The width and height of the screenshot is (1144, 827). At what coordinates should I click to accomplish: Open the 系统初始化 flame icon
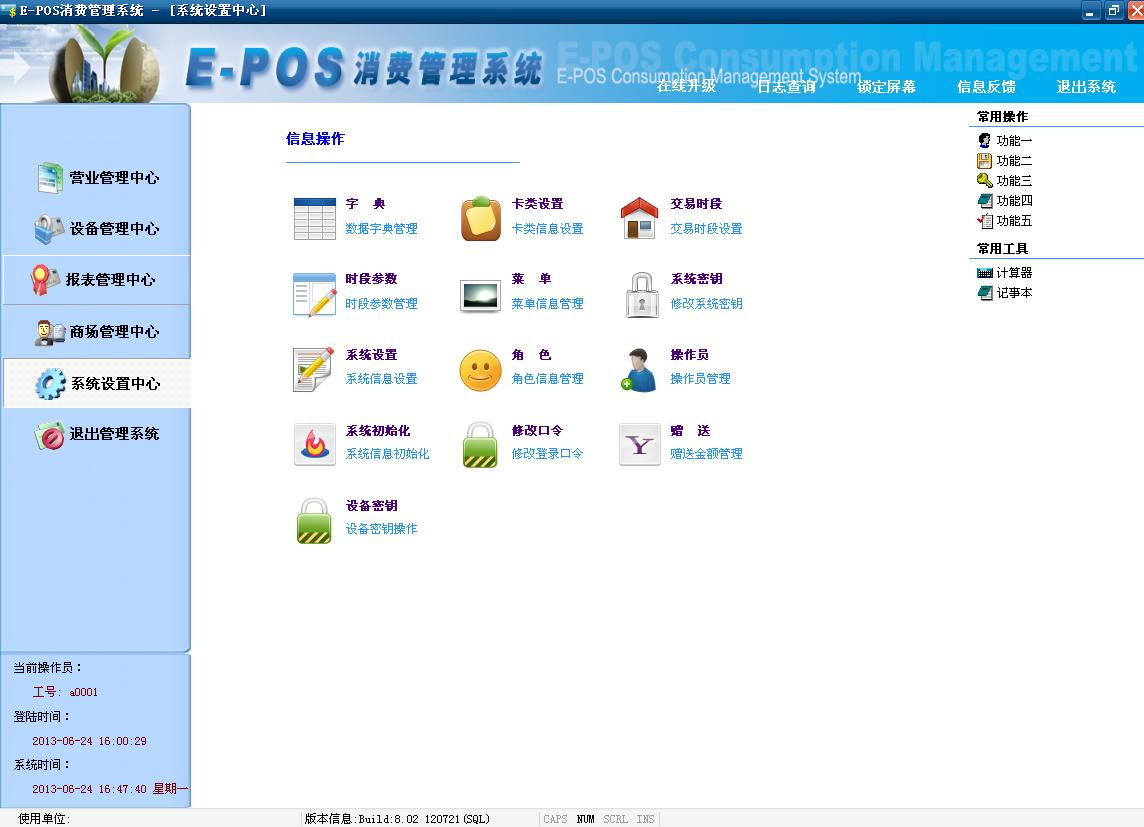click(315, 446)
